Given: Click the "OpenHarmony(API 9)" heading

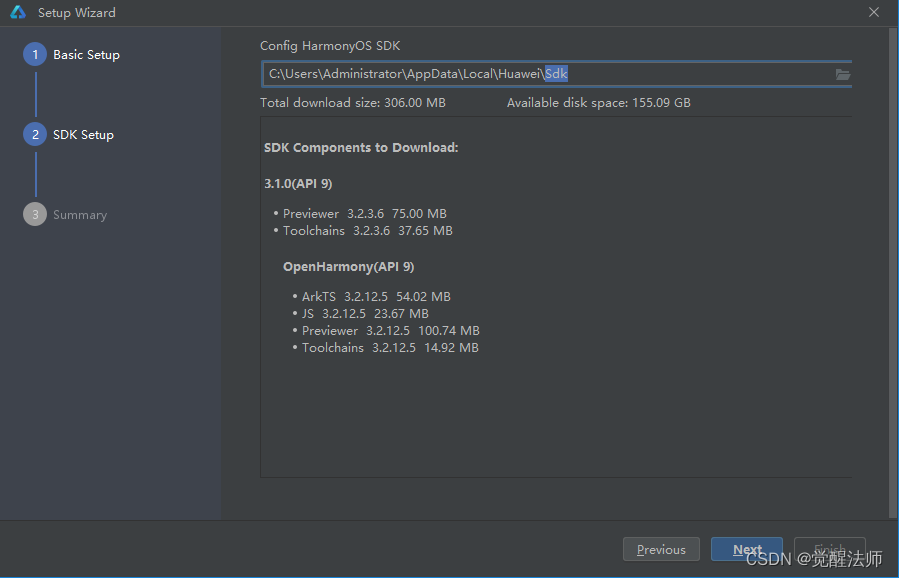Looking at the screenshot, I should [x=349, y=267].
